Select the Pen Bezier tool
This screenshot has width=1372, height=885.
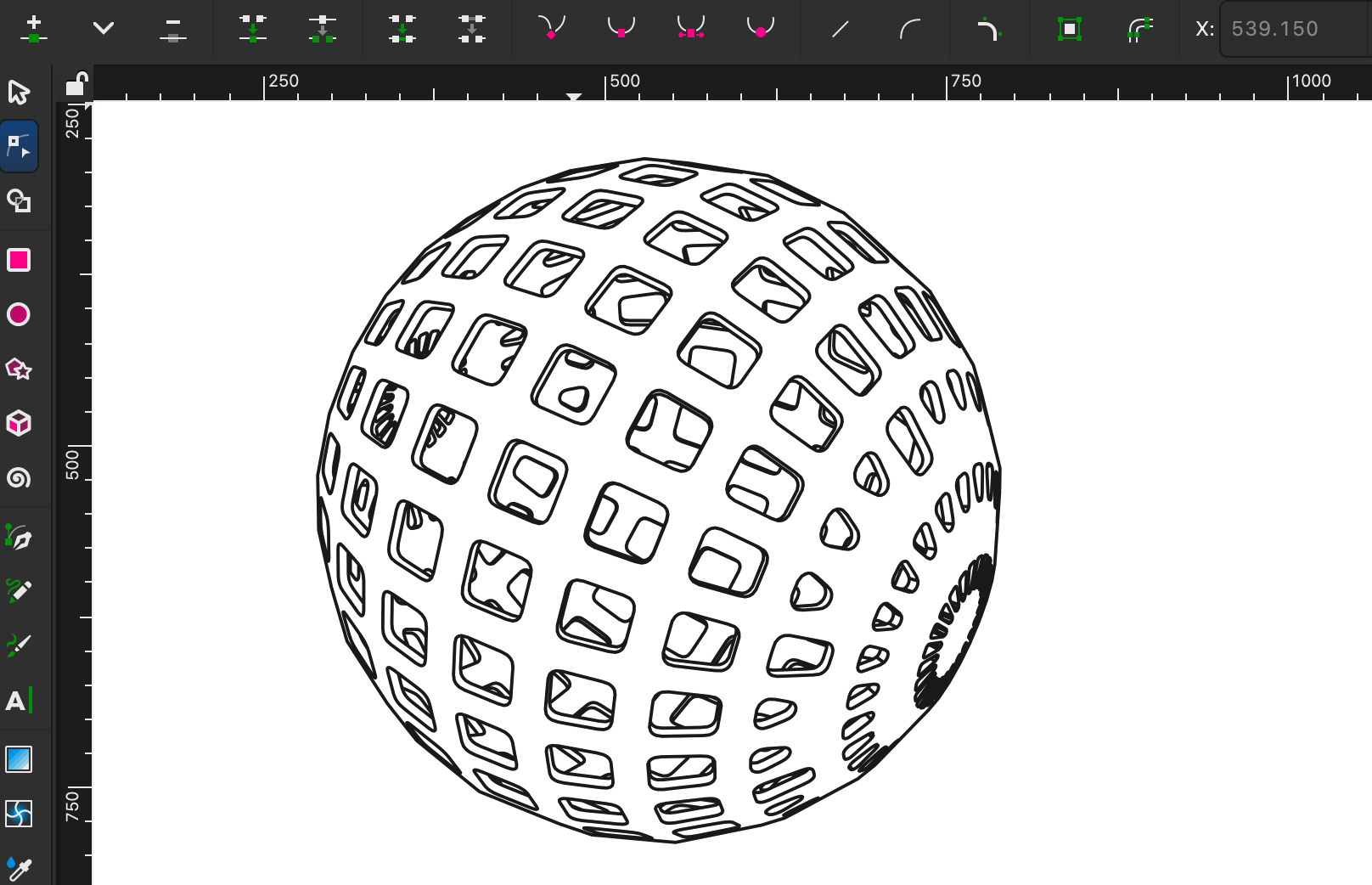point(19,537)
